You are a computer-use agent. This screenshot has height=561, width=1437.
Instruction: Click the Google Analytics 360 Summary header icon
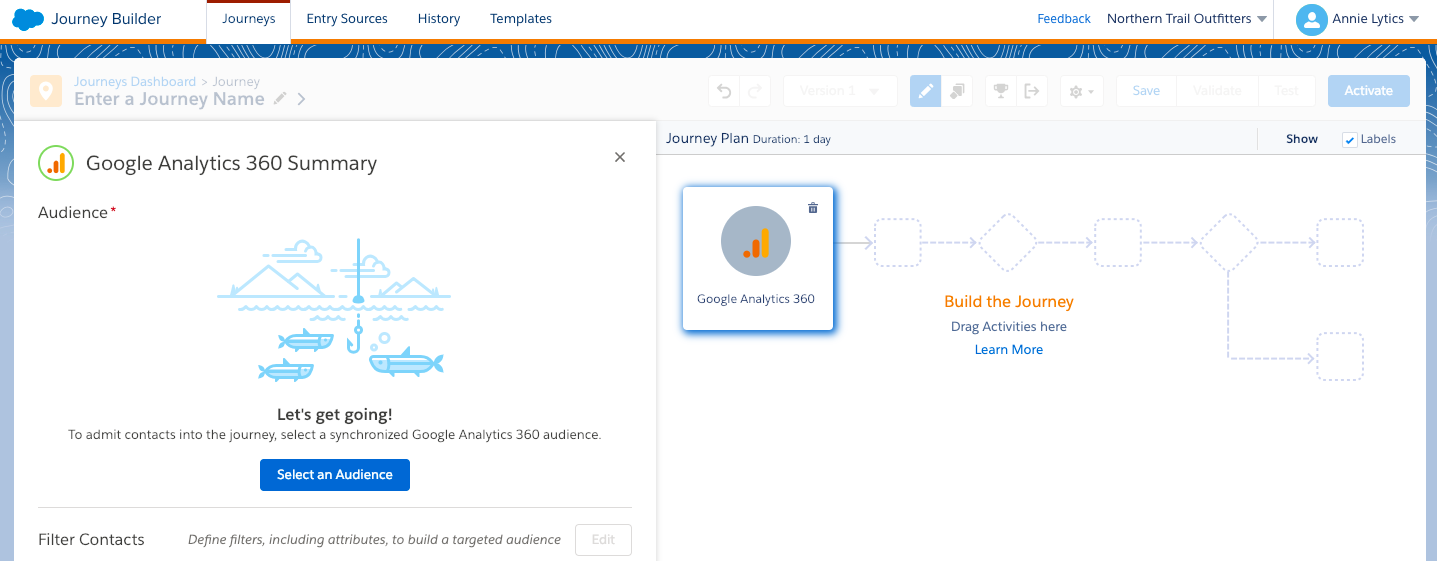pyautogui.click(x=56, y=163)
